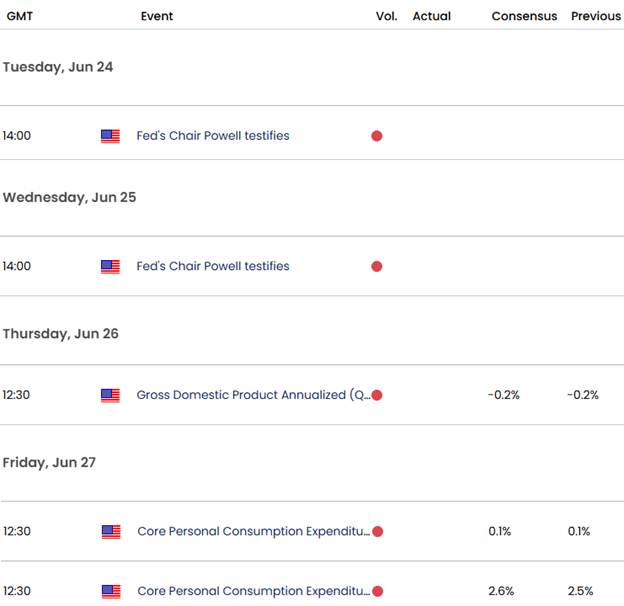Open the Core Personal Consumption event with 2.5% previous
Screen dimensions: 624x606
[252, 590]
